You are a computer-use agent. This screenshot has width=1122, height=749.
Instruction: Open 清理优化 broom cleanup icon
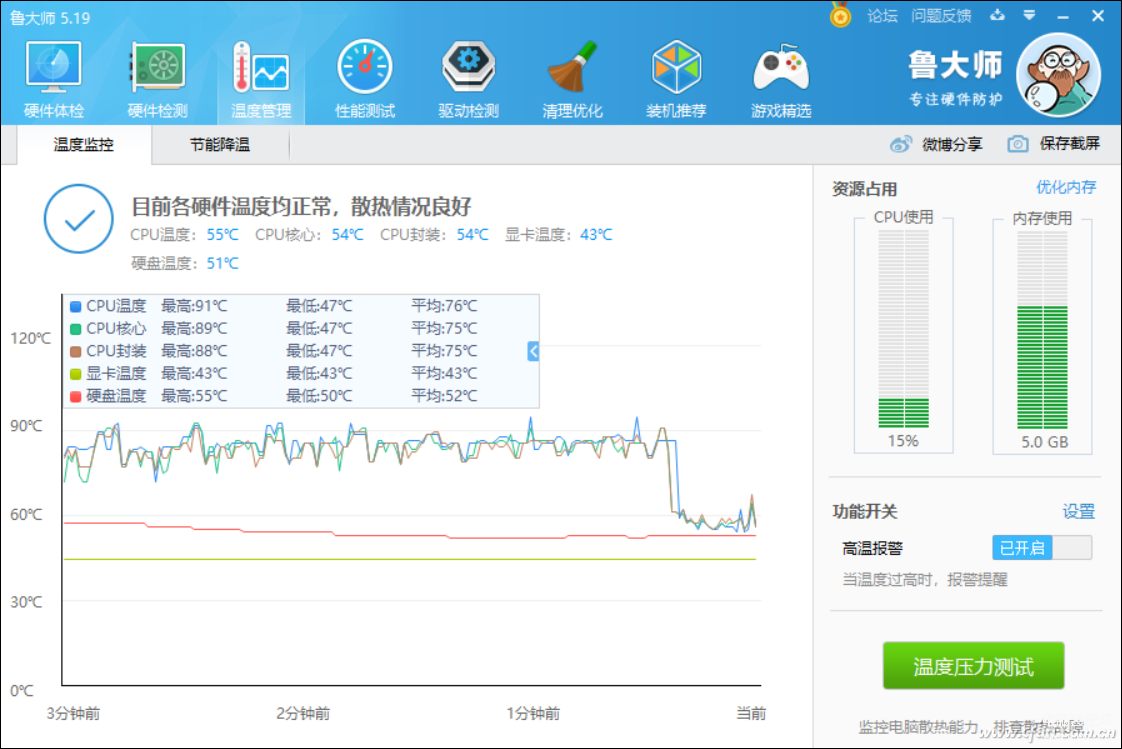point(572,79)
